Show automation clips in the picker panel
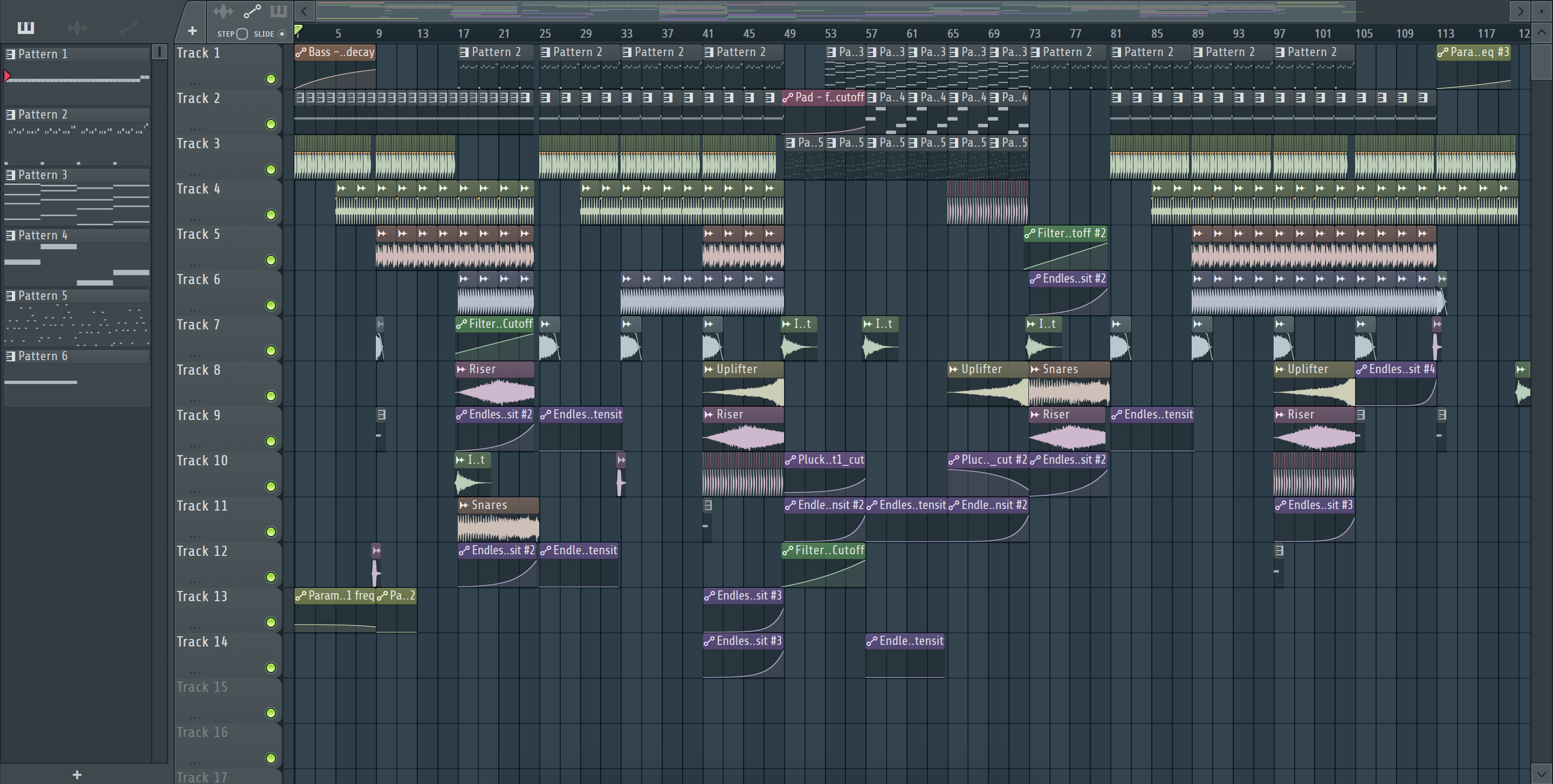1553x784 pixels. tap(128, 27)
